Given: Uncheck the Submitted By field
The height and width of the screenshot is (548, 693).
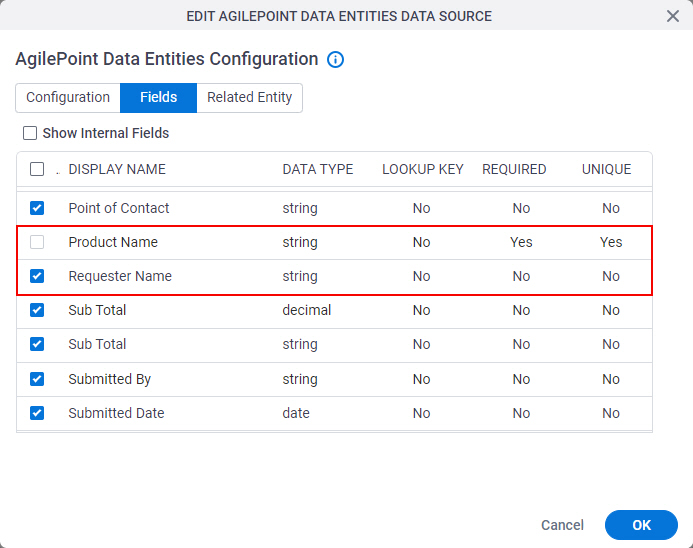Looking at the screenshot, I should point(37,379).
